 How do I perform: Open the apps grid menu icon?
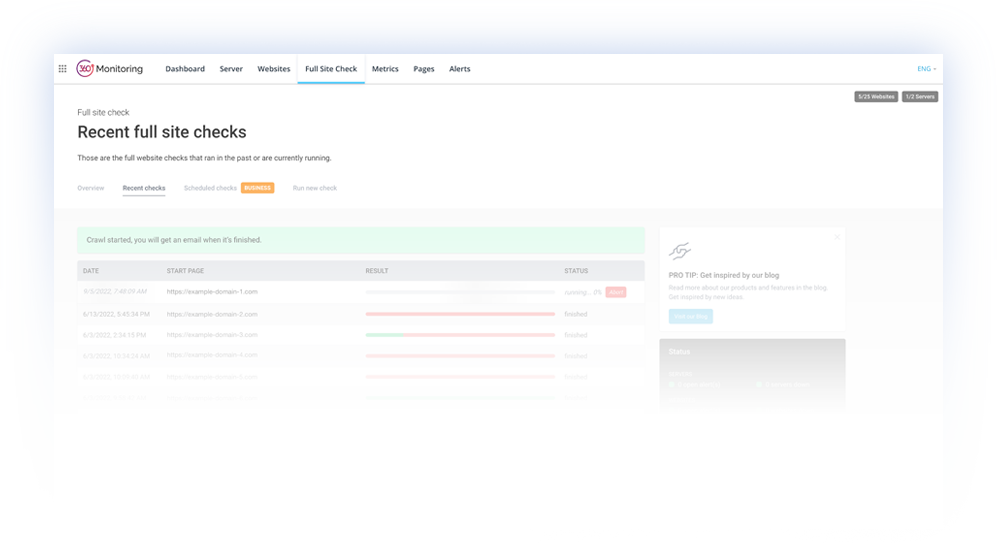(63, 69)
